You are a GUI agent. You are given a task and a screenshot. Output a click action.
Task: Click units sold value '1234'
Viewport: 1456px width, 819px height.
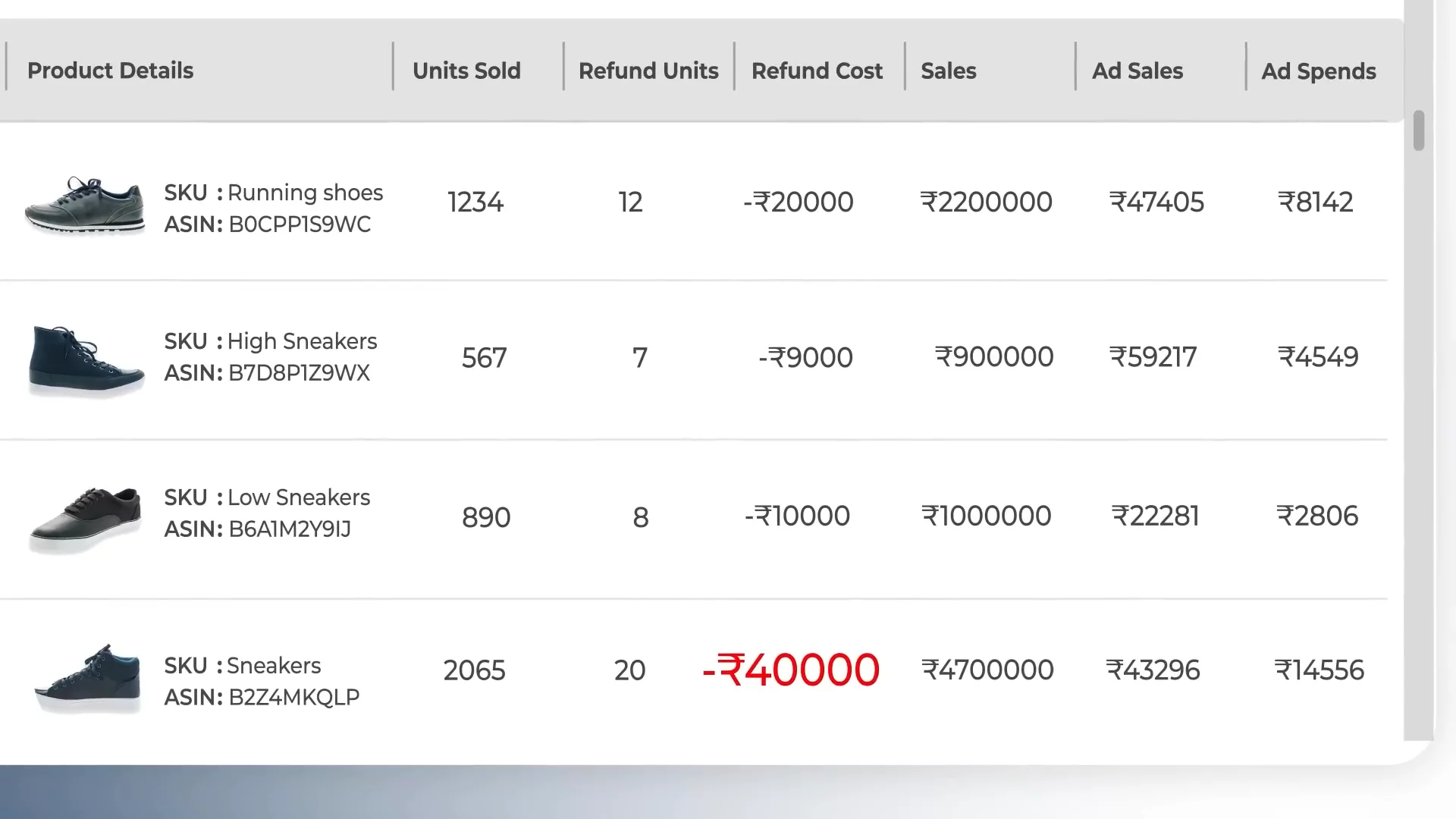tap(475, 202)
